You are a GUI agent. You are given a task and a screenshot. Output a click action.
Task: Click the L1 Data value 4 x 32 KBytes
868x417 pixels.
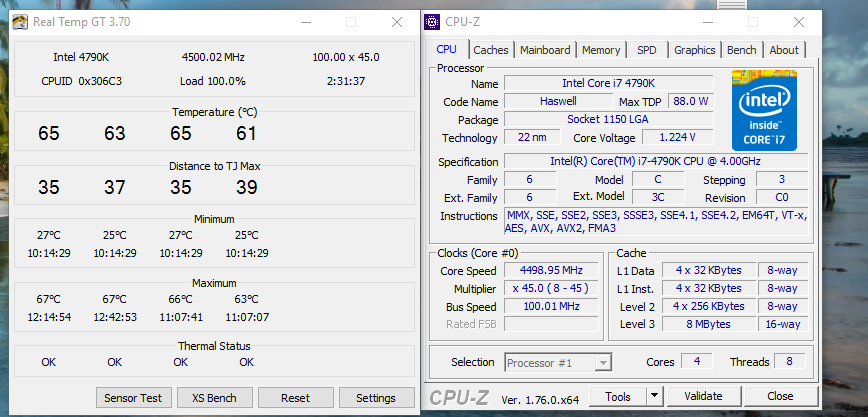coord(709,270)
